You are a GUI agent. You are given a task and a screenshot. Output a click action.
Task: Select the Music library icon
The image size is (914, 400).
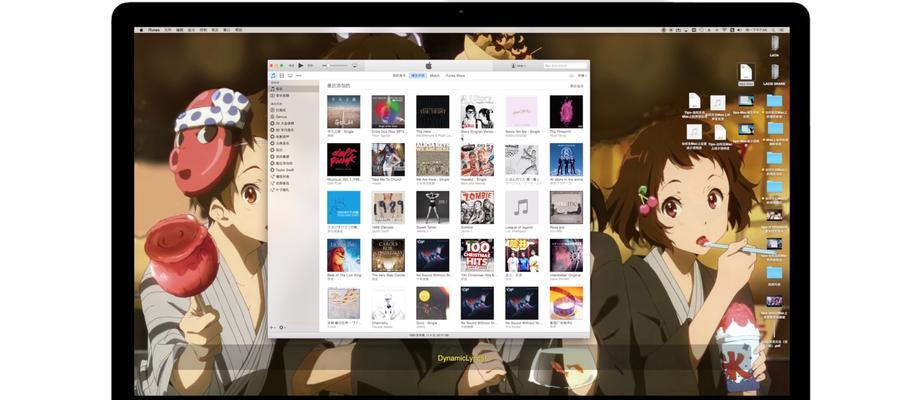[273, 75]
